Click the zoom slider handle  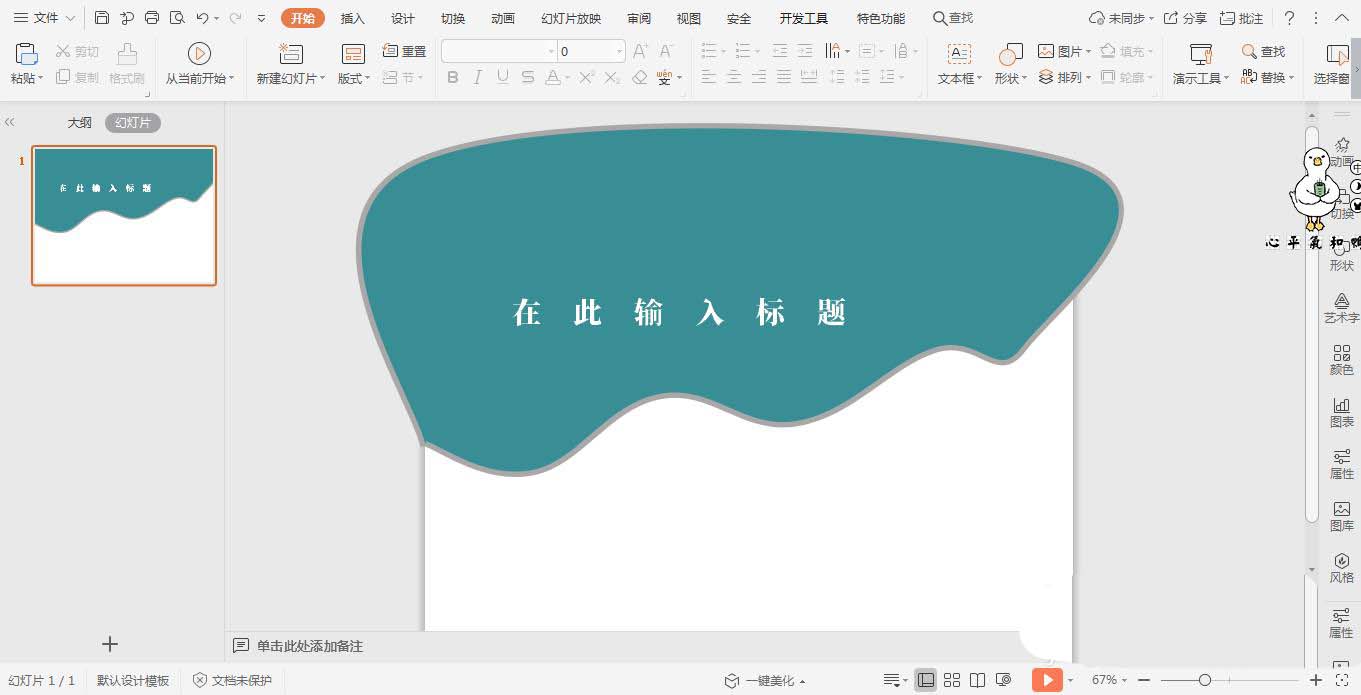click(x=1205, y=680)
